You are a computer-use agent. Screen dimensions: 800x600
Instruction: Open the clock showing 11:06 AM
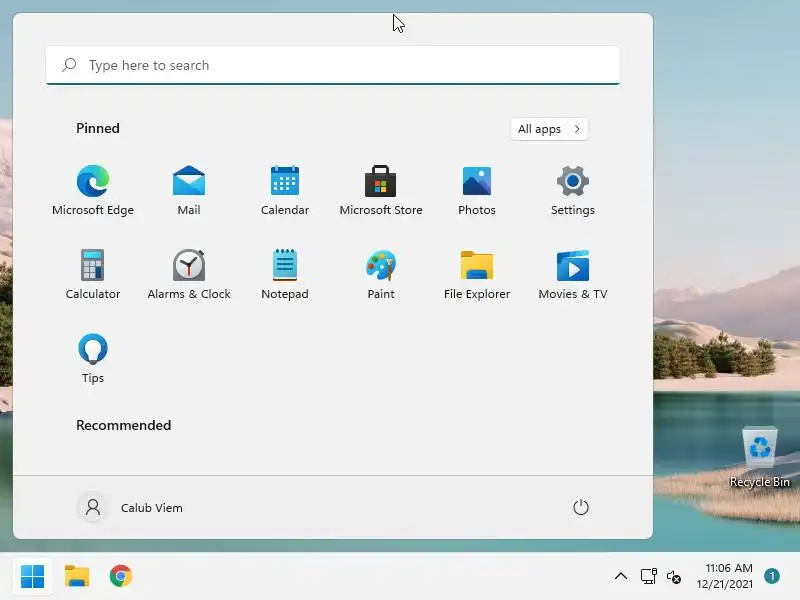pyautogui.click(x=724, y=576)
